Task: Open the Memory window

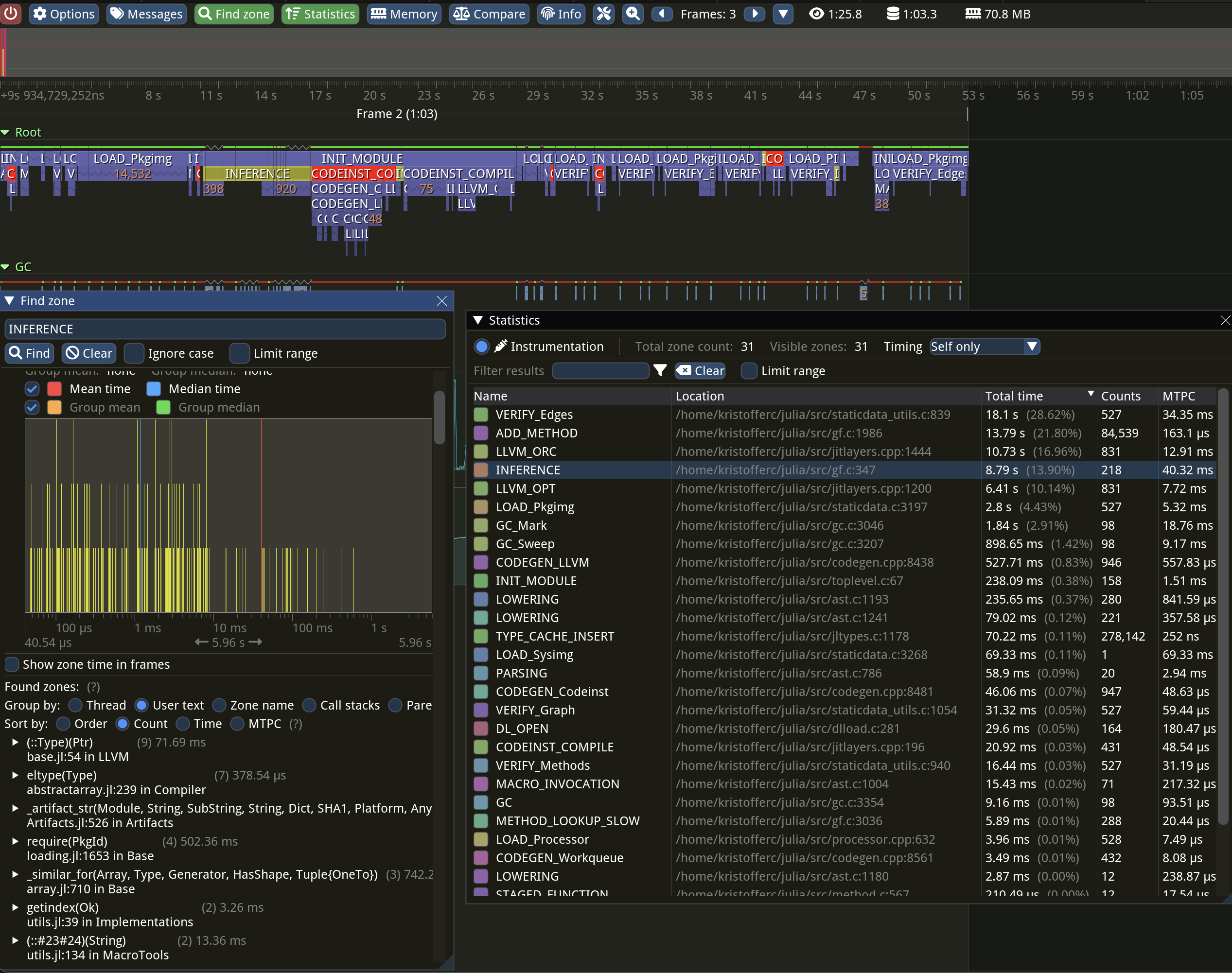Action: (x=404, y=14)
